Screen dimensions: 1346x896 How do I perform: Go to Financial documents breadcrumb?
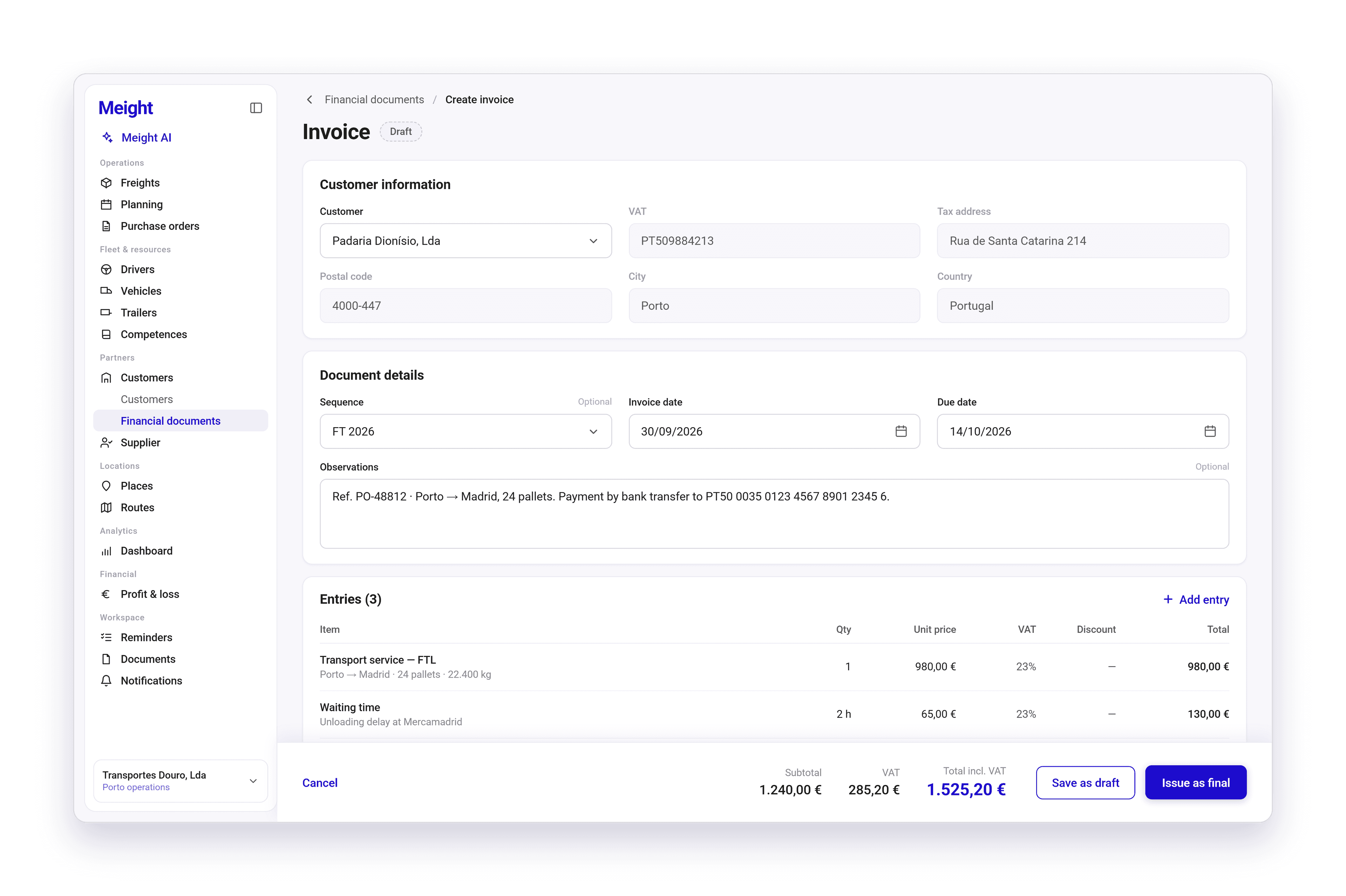point(374,100)
